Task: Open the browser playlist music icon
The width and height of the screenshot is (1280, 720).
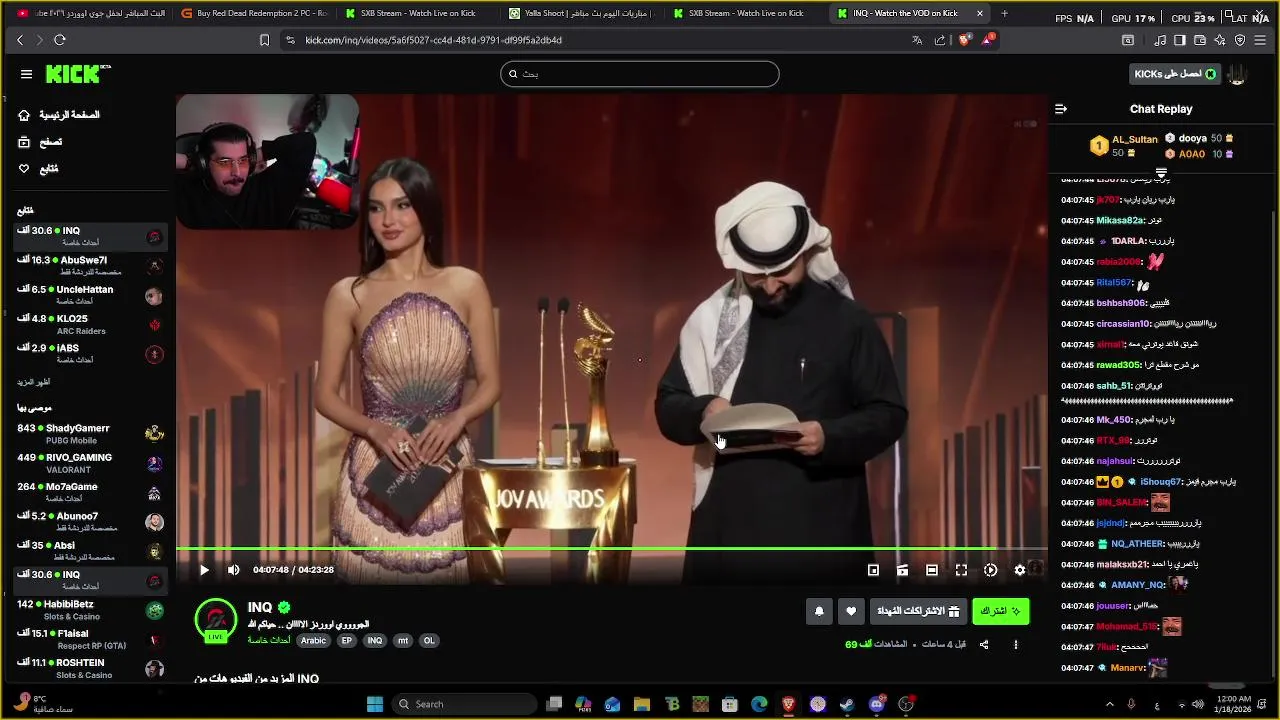Action: [x=1160, y=40]
